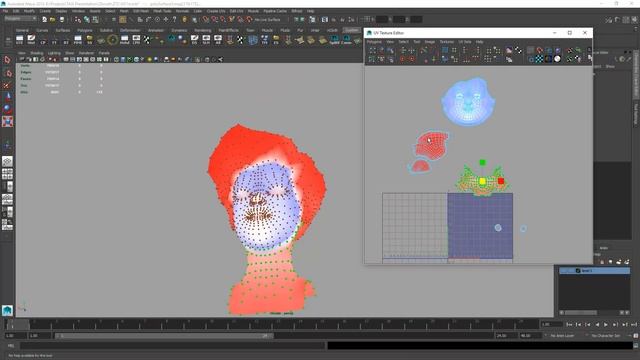Go to end of playback range

click(x=634, y=324)
